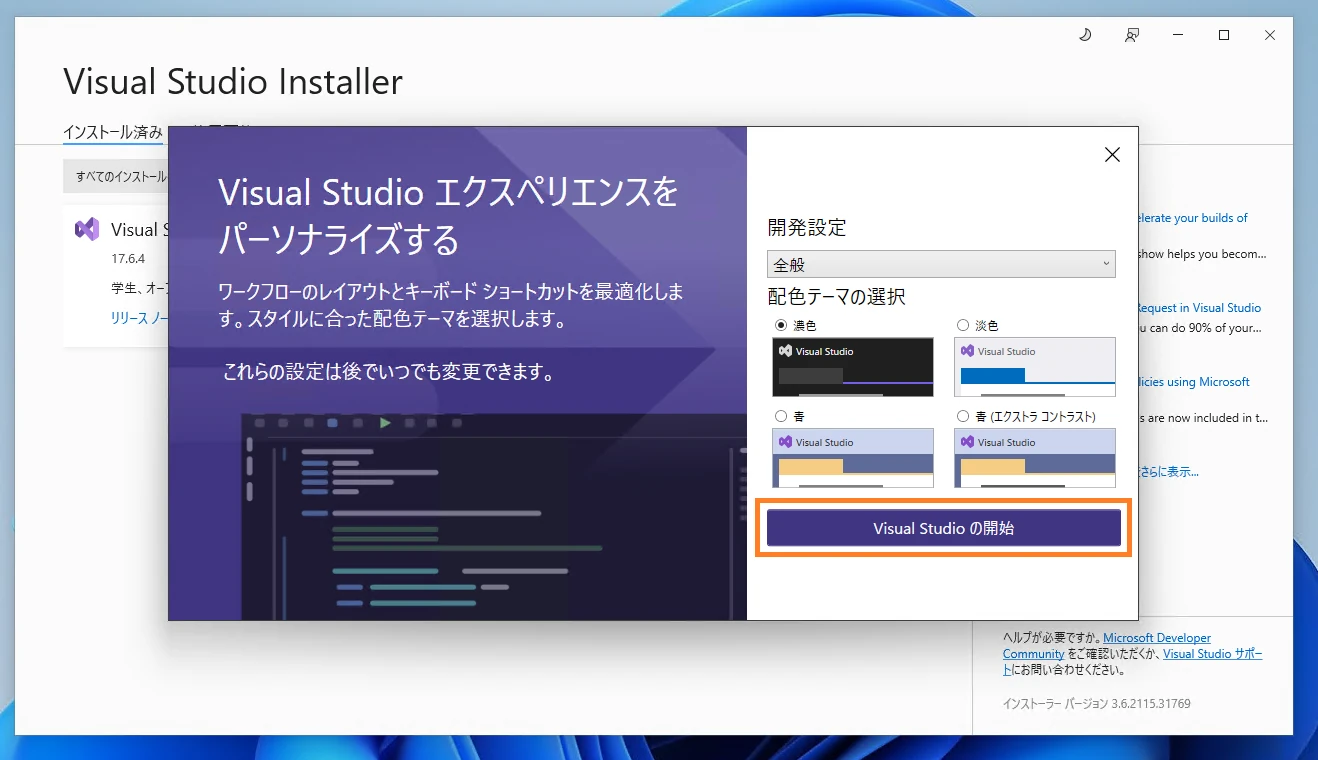1318x760 pixels.
Task: Click the light theme preview thumbnail
Action: [1035, 367]
